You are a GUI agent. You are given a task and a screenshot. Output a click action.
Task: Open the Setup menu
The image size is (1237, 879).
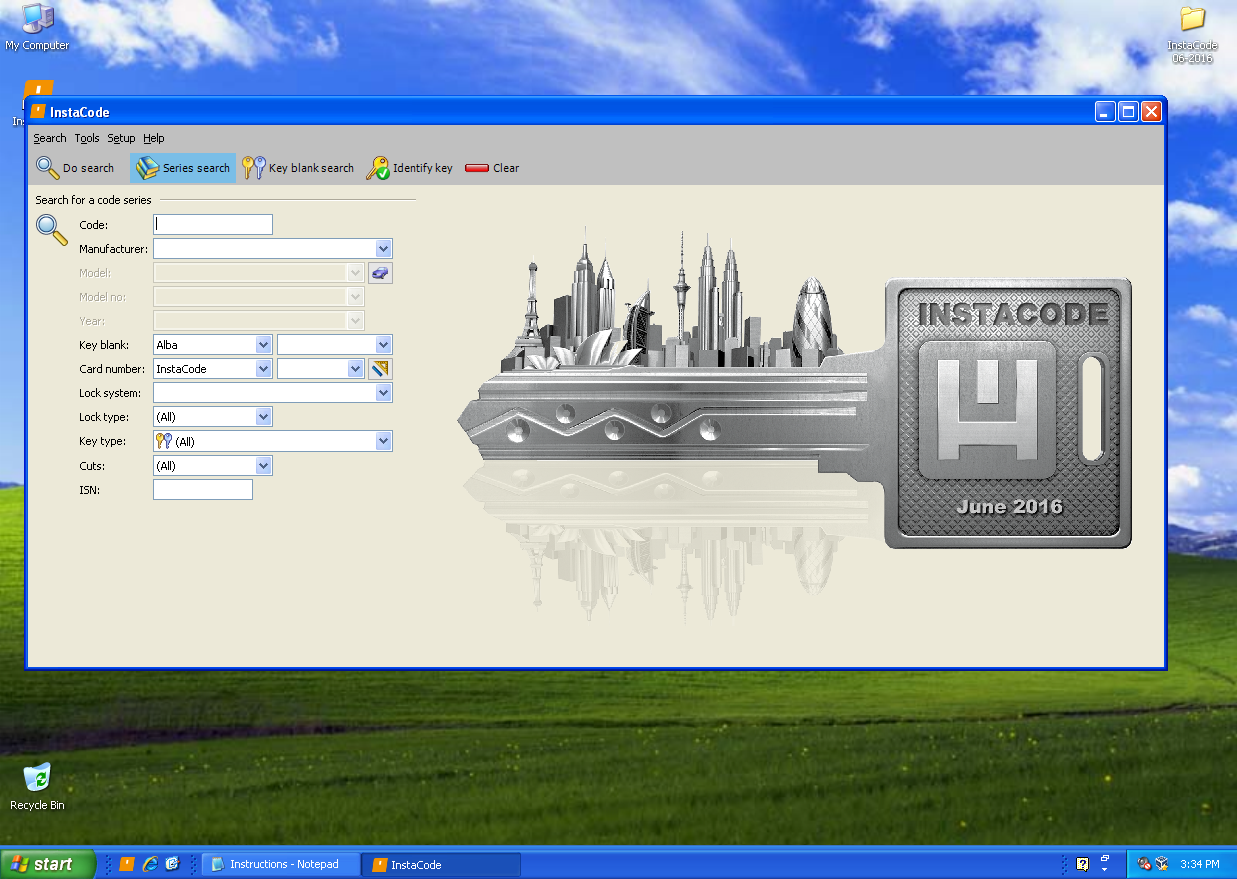coord(121,138)
